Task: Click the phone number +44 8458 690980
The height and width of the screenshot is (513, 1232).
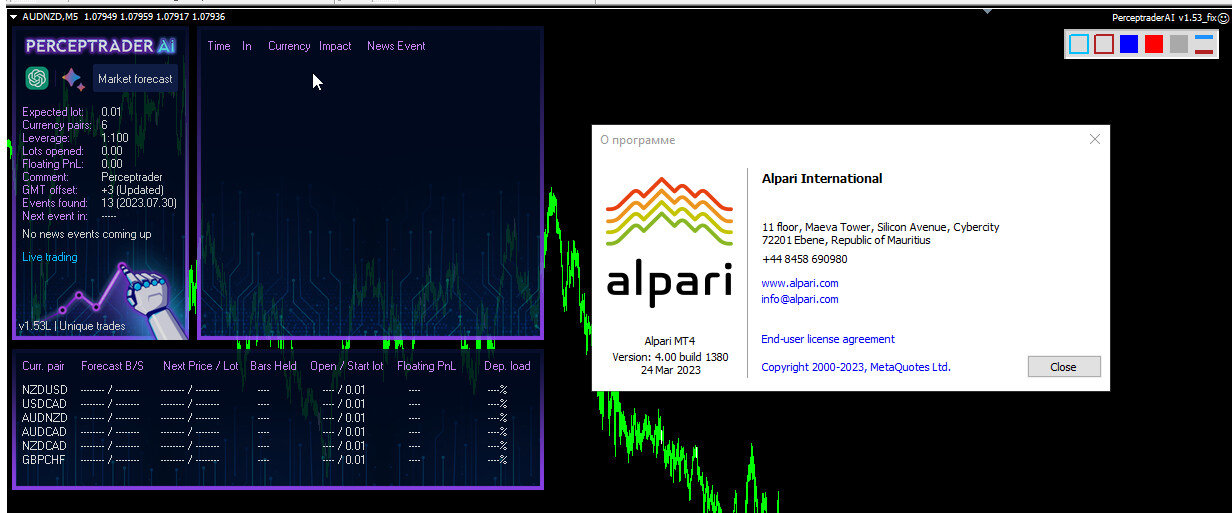Action: [804, 259]
